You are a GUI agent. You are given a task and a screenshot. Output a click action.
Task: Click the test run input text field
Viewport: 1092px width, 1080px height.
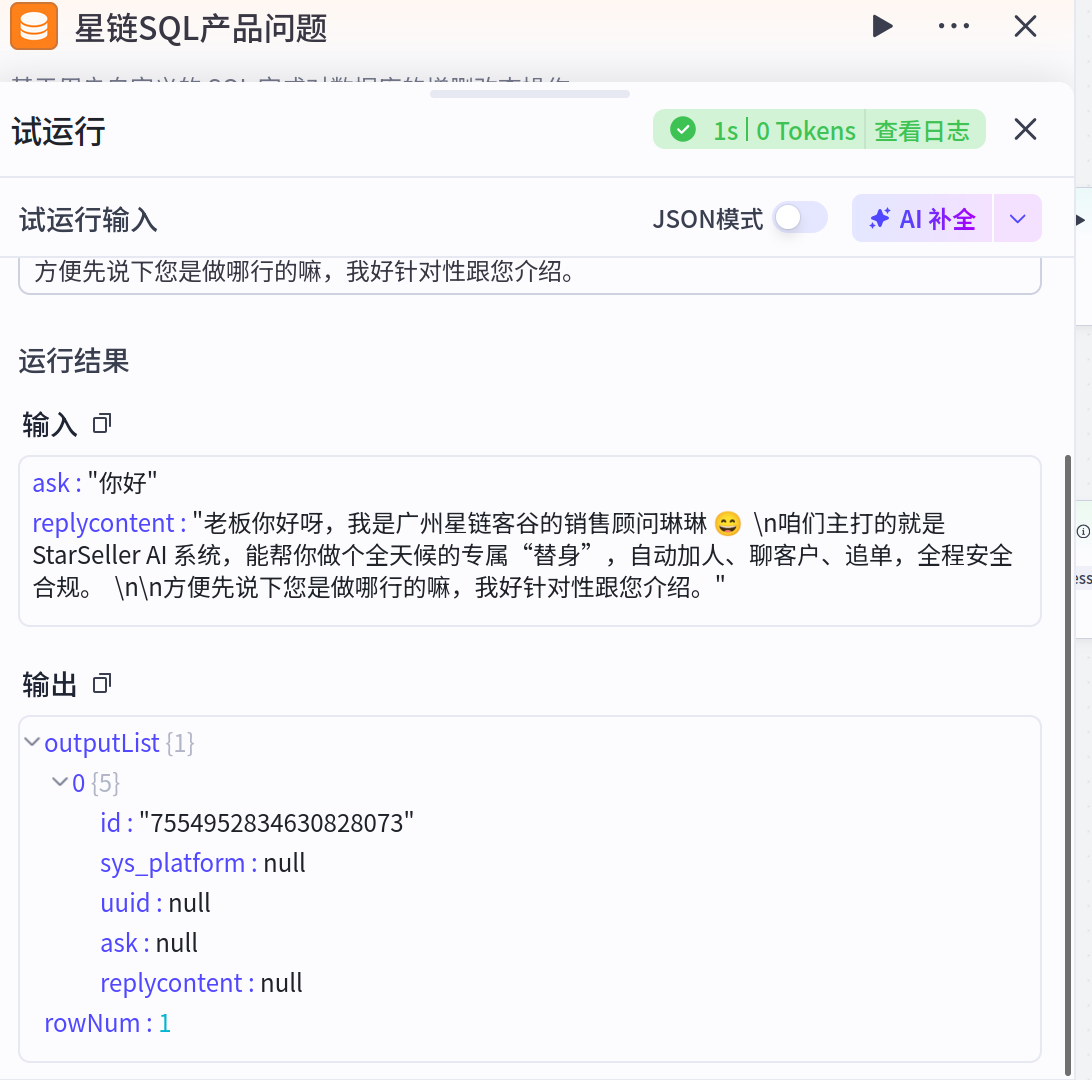[x=529, y=273]
